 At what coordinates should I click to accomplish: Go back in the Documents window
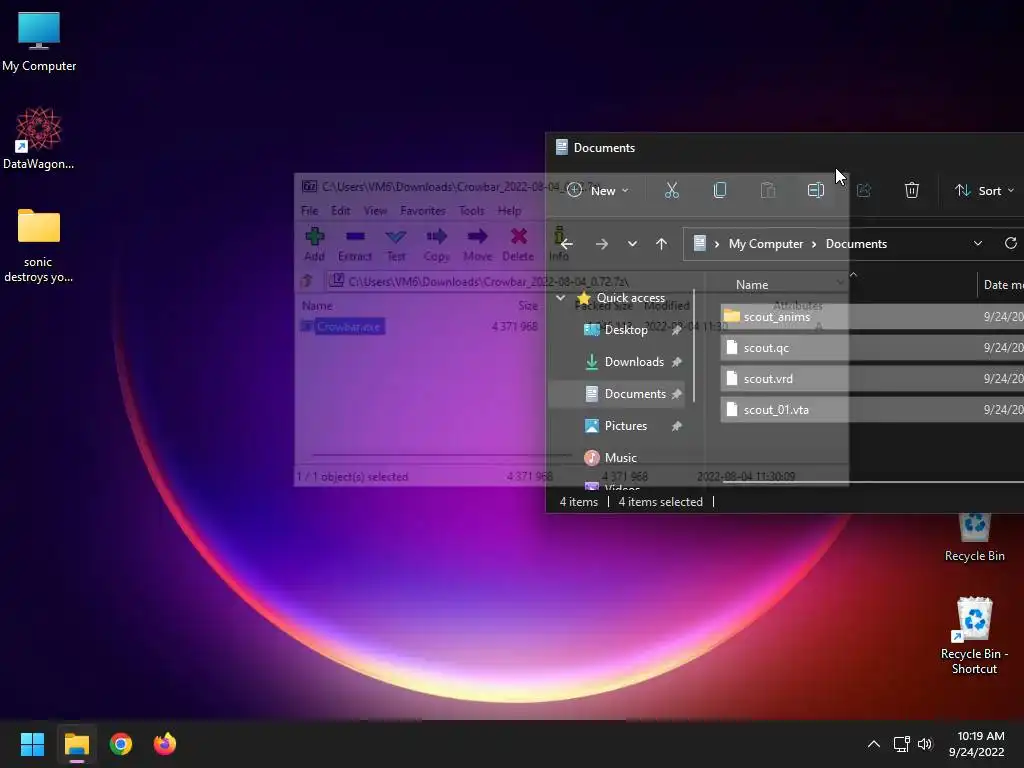(x=567, y=244)
